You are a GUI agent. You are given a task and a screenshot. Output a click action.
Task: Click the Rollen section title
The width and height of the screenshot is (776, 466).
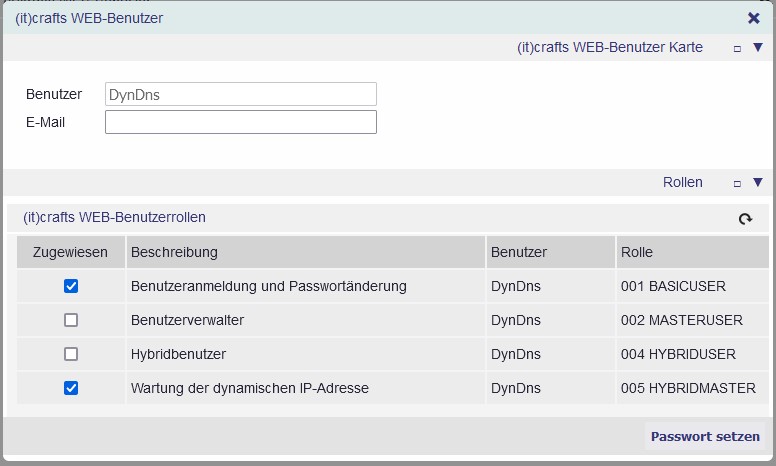[682, 182]
